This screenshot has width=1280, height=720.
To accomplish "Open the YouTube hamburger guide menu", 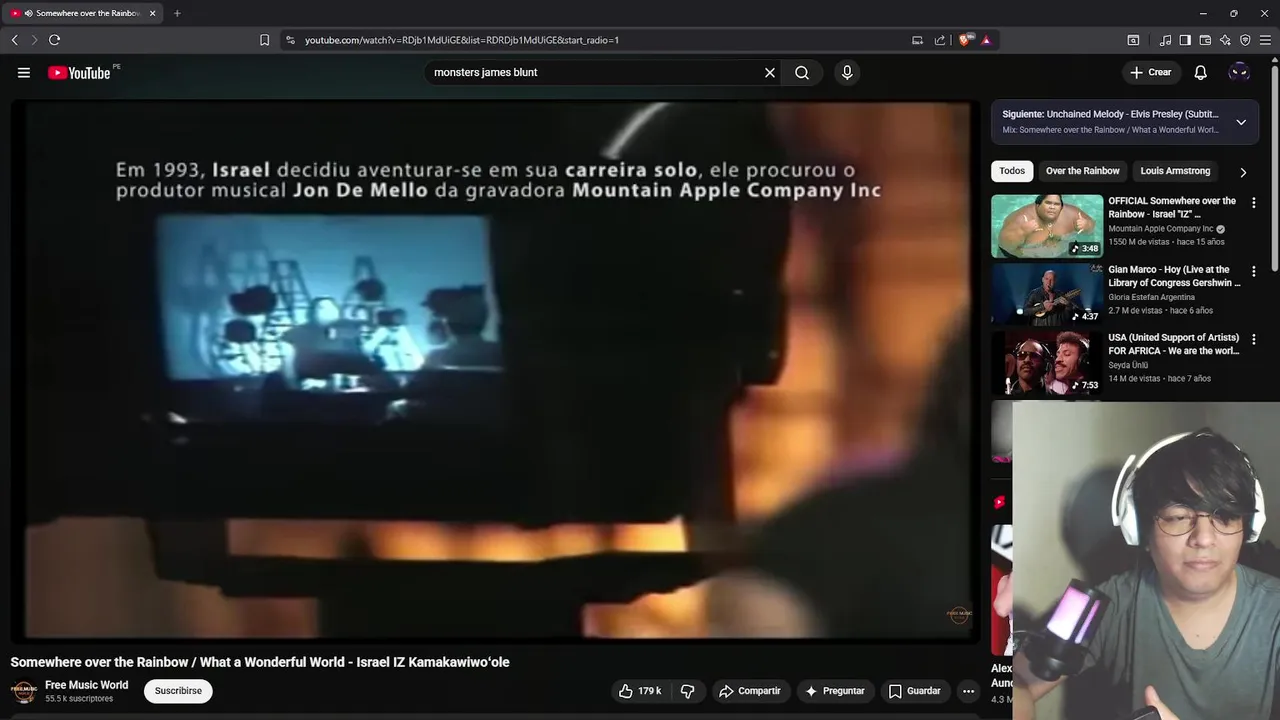I will (x=24, y=72).
